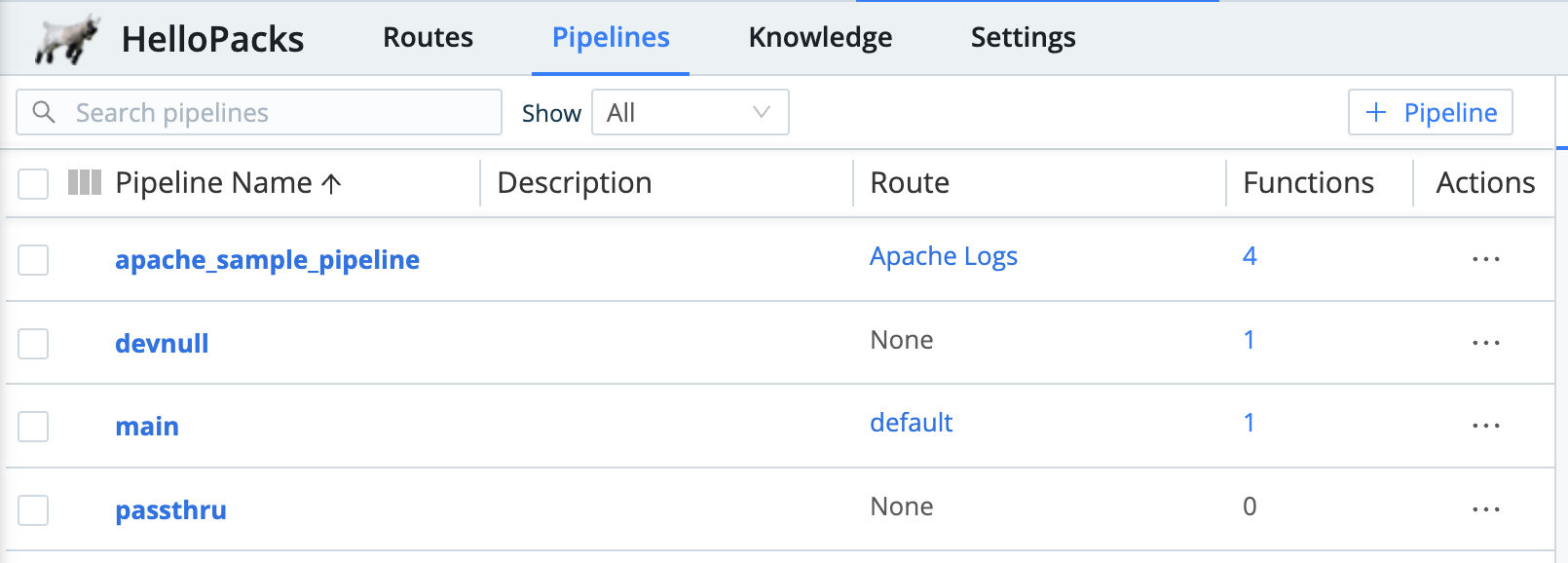Open actions menu for apache_sample_pipeline
The image size is (1568, 563).
click(x=1486, y=259)
